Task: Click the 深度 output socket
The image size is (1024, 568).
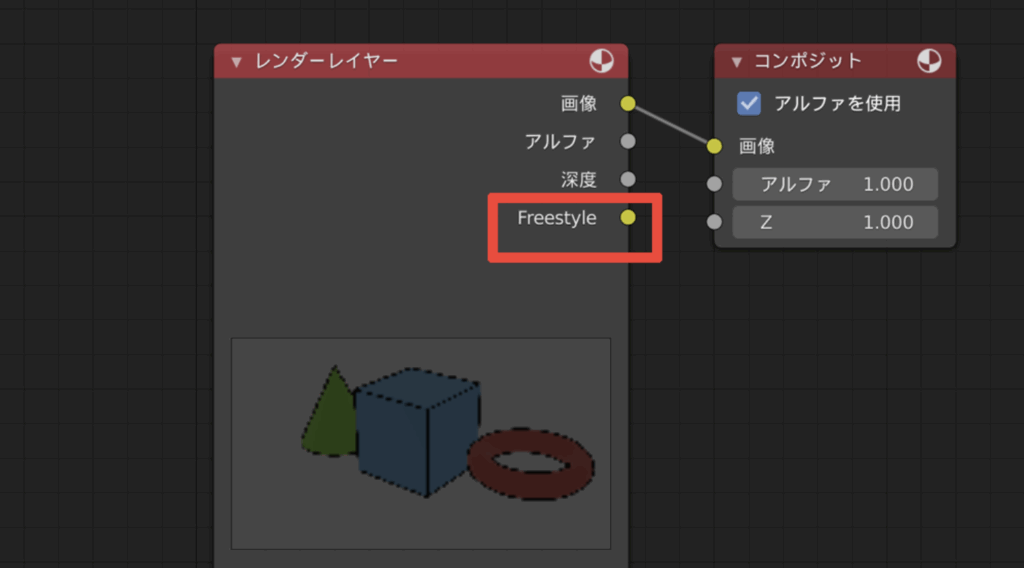Action: click(x=628, y=180)
